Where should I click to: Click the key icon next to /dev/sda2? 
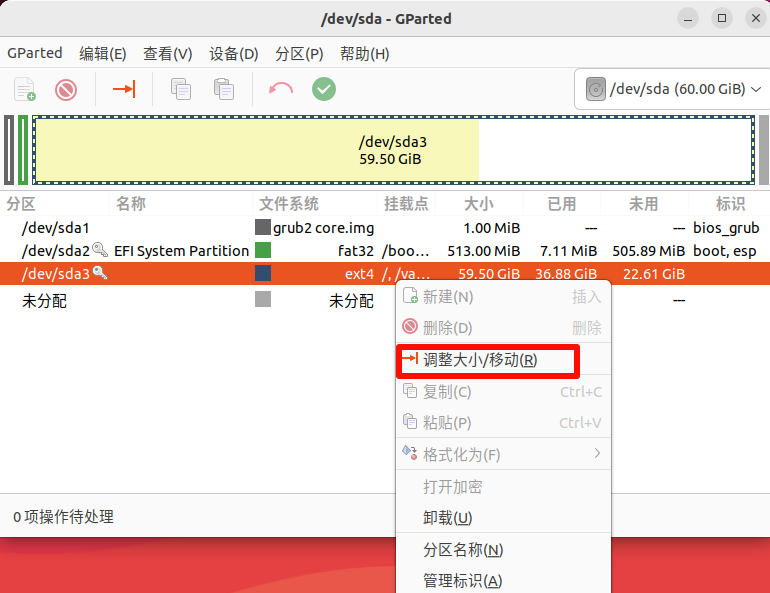coord(100,250)
